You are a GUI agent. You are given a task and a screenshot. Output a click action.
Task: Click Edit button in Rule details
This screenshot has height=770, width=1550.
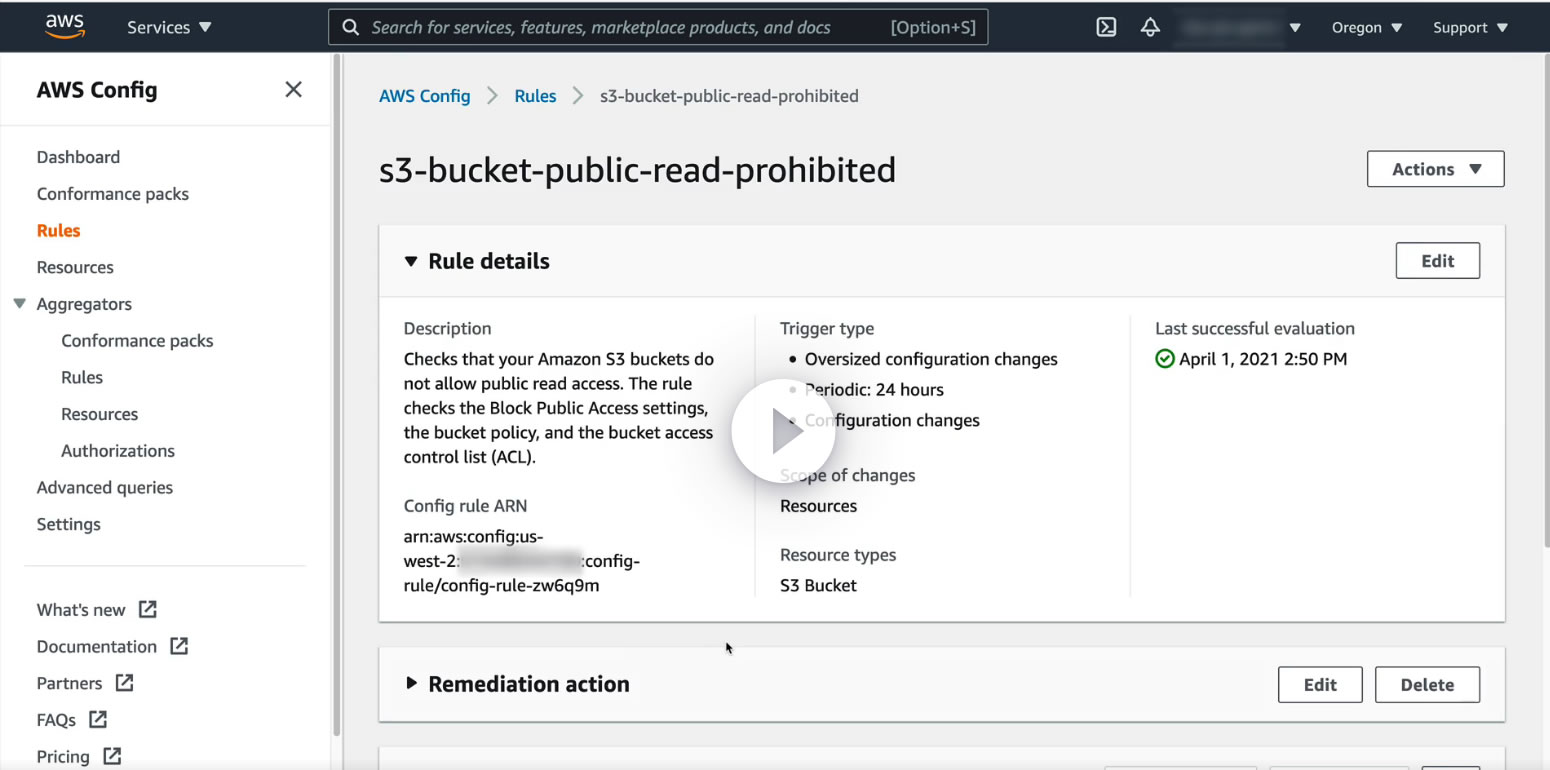click(x=1437, y=261)
